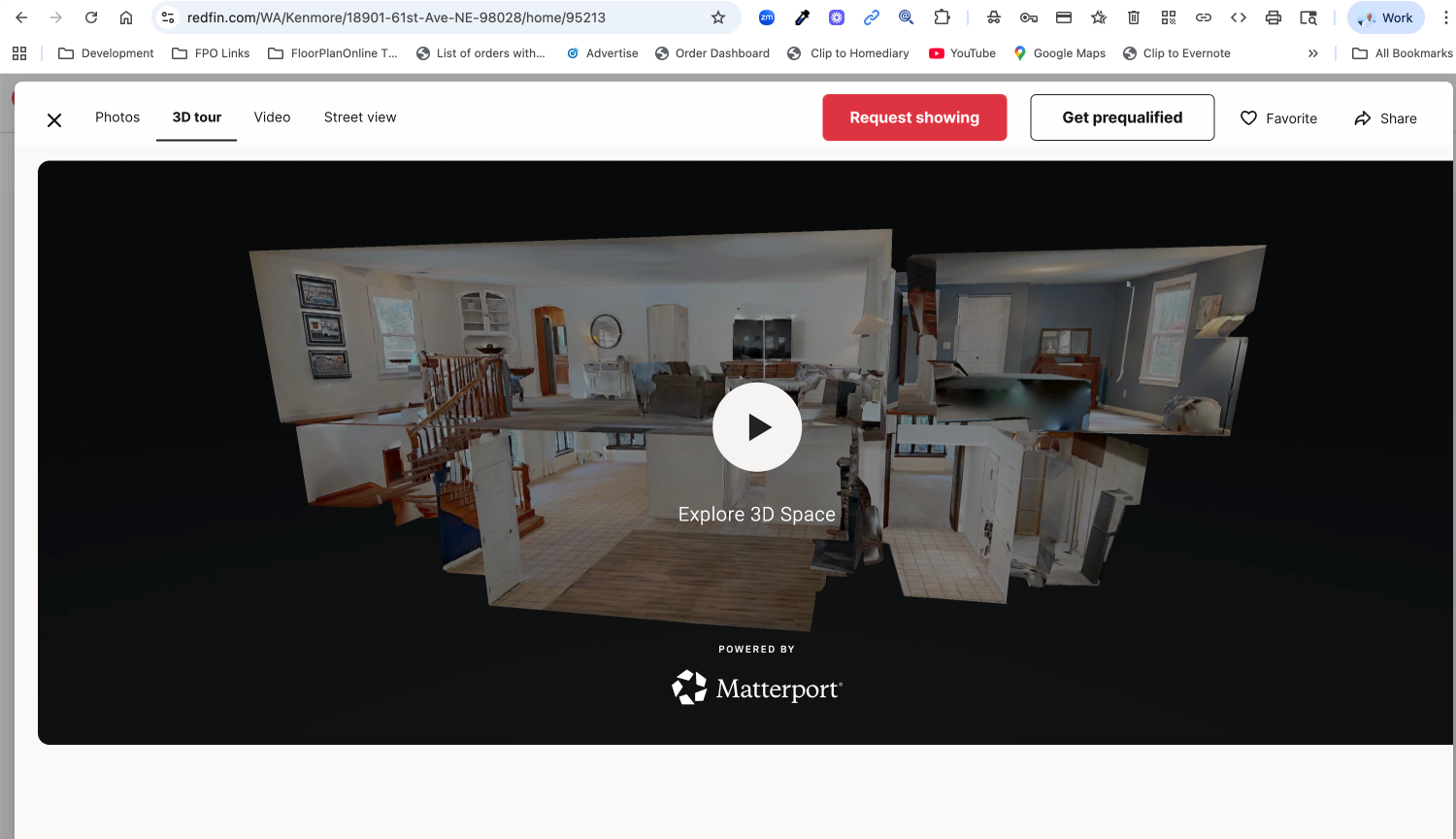
Task: Click the QR code generator icon
Action: pos(1169,17)
